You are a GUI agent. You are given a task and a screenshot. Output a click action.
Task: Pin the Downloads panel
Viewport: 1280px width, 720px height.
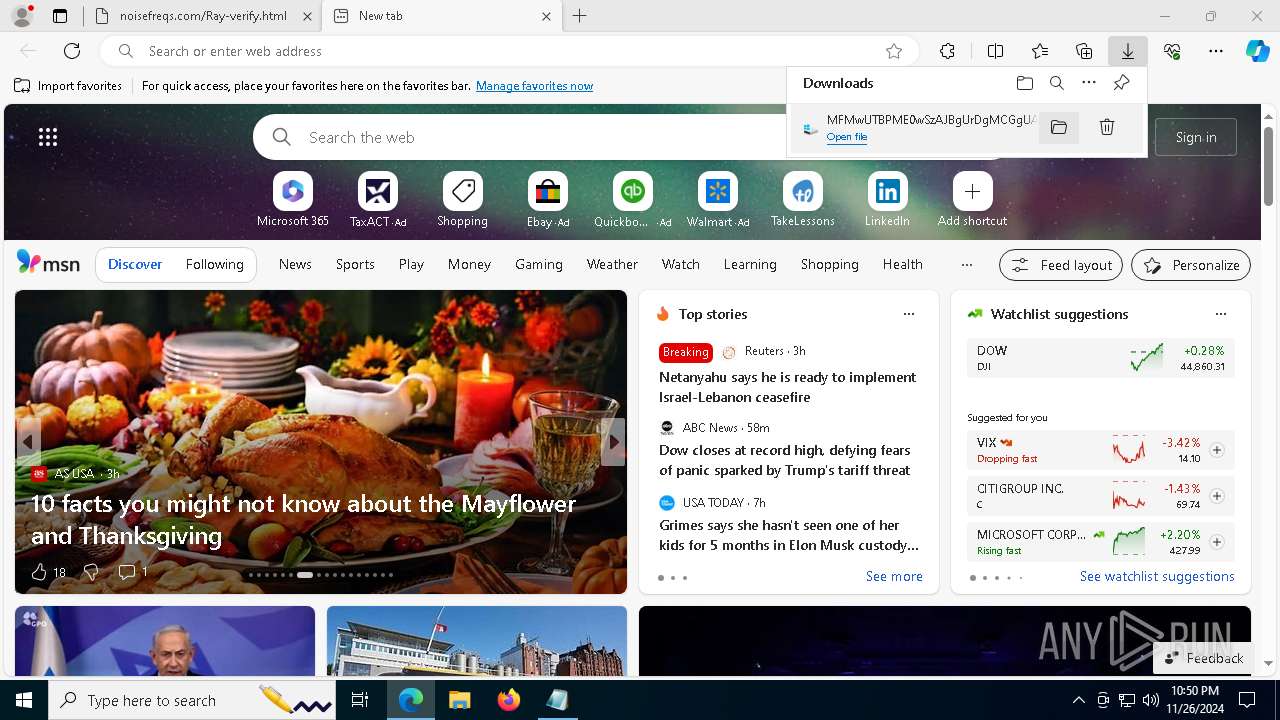point(1121,83)
